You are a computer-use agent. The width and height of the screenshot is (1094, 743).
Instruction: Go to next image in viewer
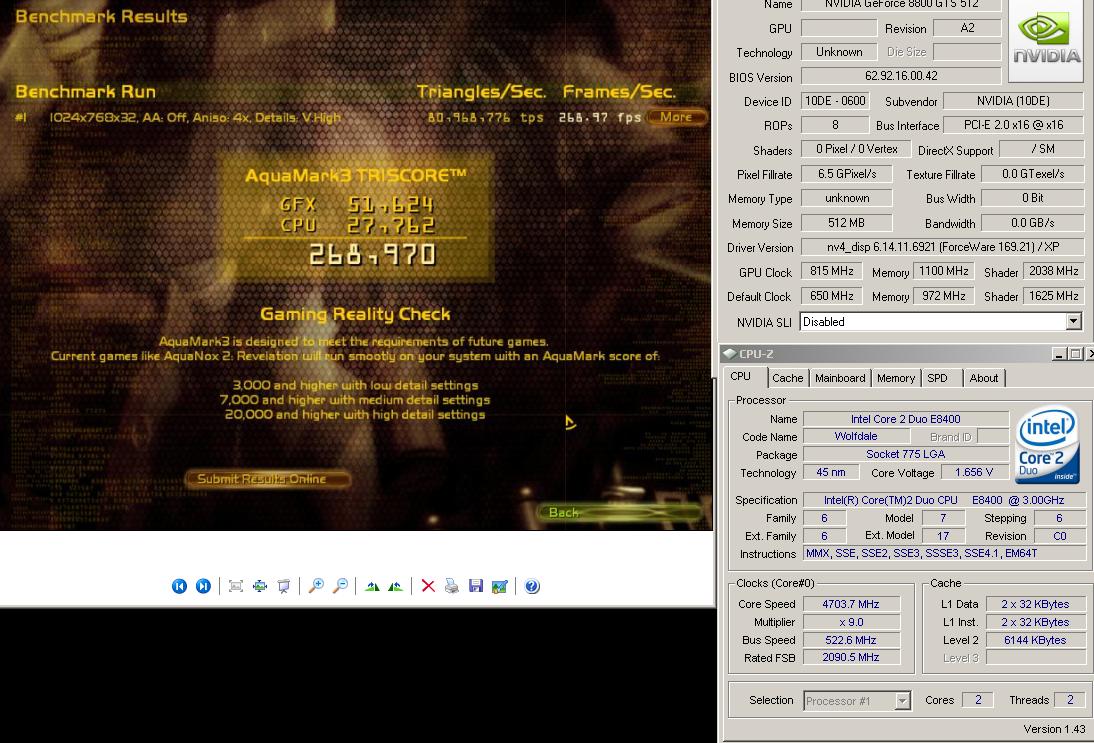coord(203,586)
